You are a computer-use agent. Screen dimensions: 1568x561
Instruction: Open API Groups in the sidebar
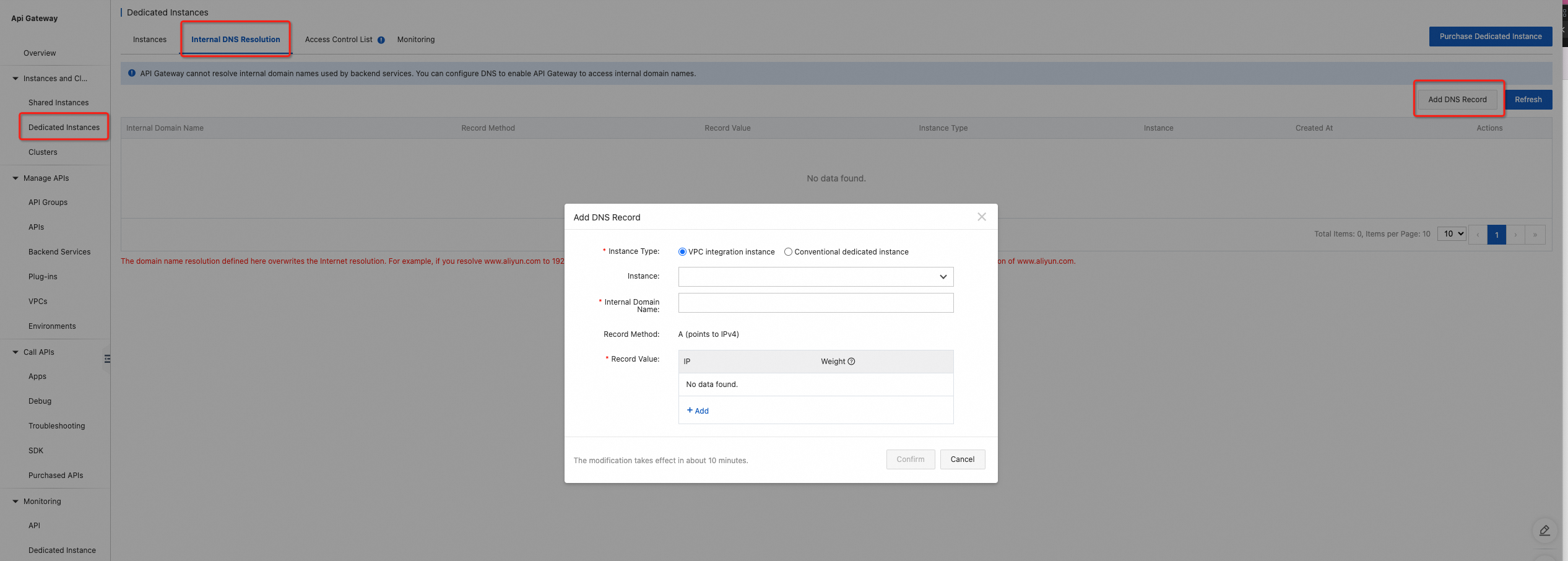[48, 202]
